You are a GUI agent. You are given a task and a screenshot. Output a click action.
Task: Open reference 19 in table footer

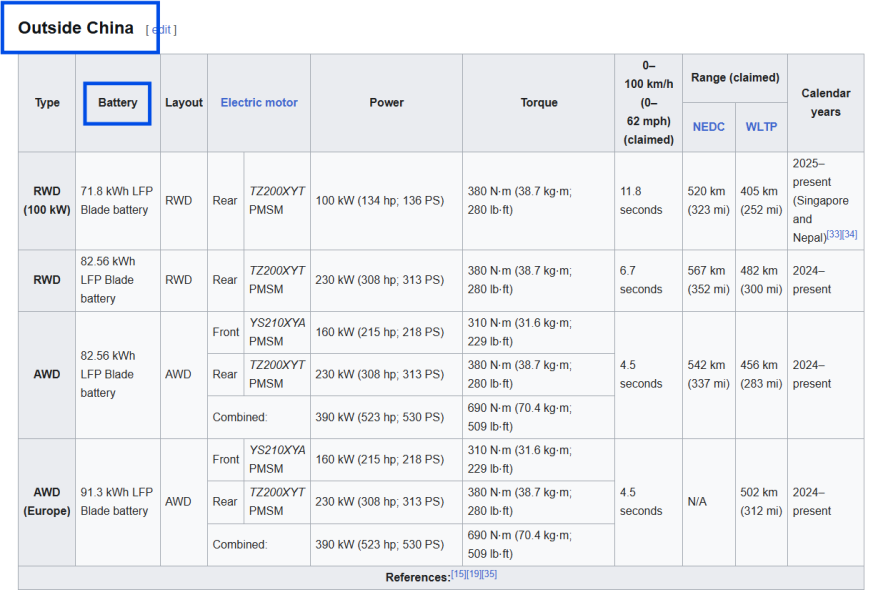pyautogui.click(x=474, y=574)
